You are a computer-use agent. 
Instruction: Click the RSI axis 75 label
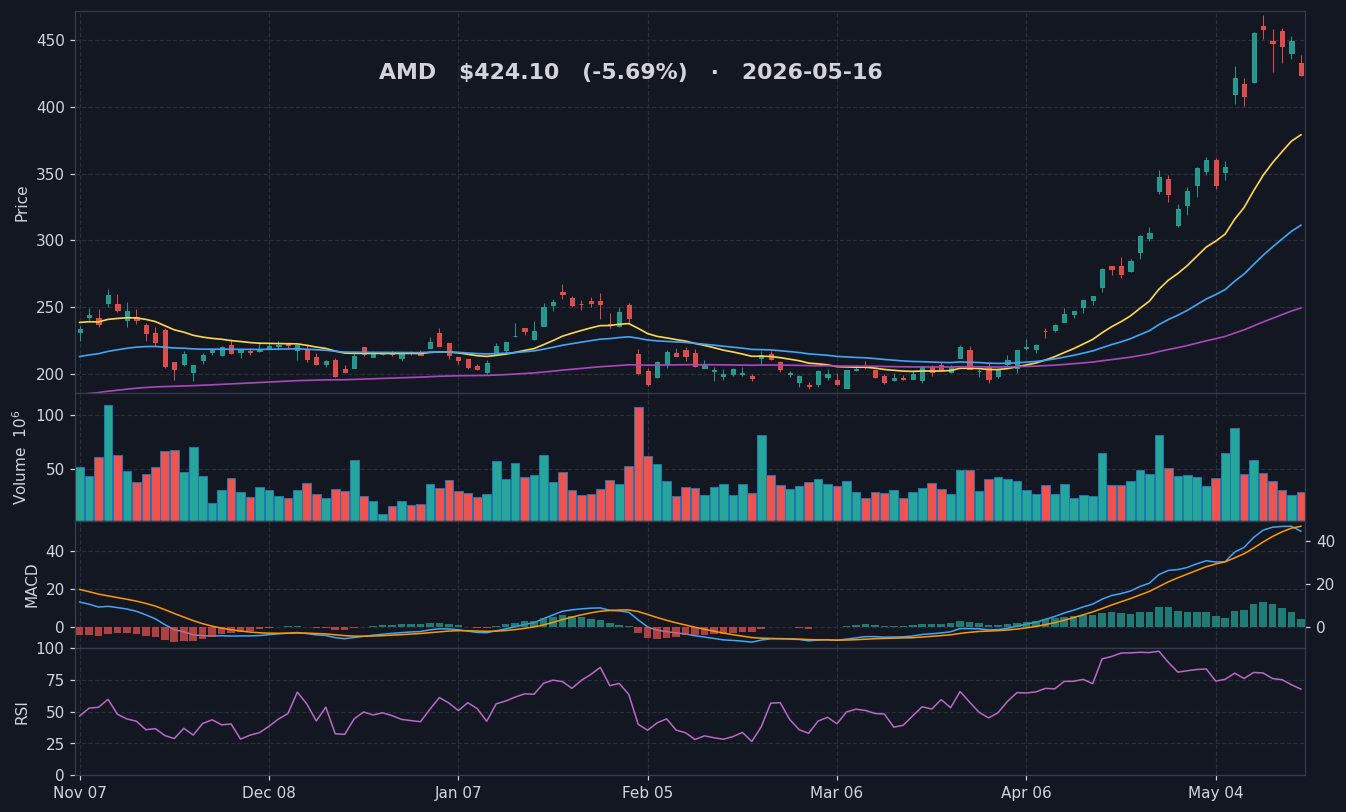(56, 681)
